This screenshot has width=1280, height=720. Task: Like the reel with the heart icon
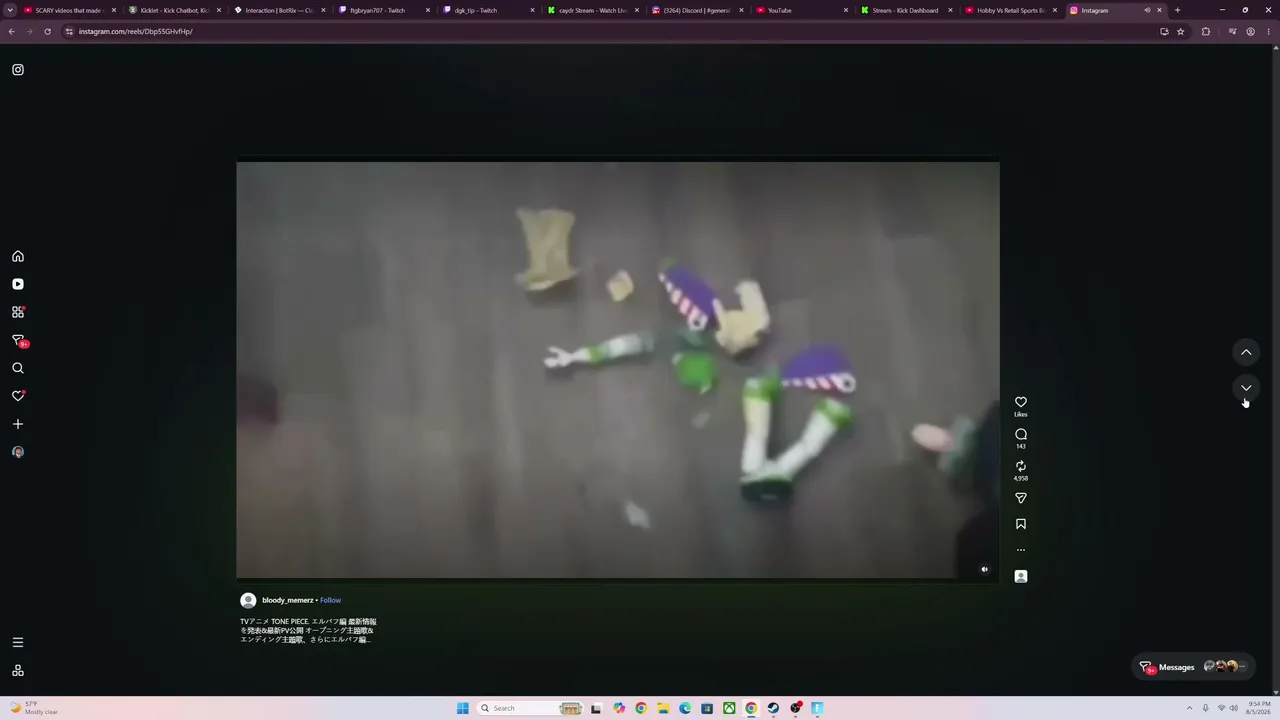(1021, 402)
